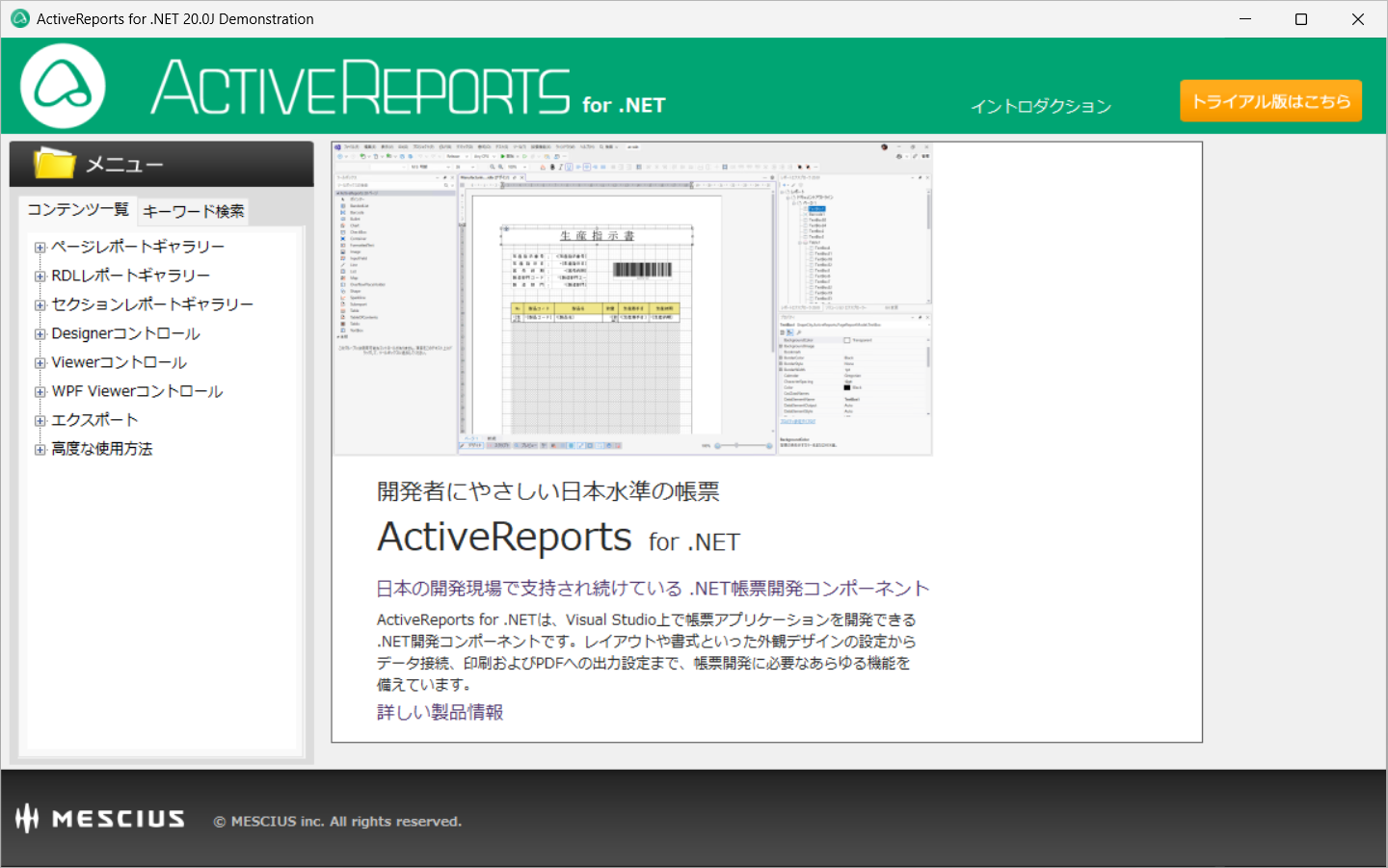Viewport: 1388px width, 868px height.
Task: Select 高度な使用方法 tree label
Action: pyautogui.click(x=101, y=449)
